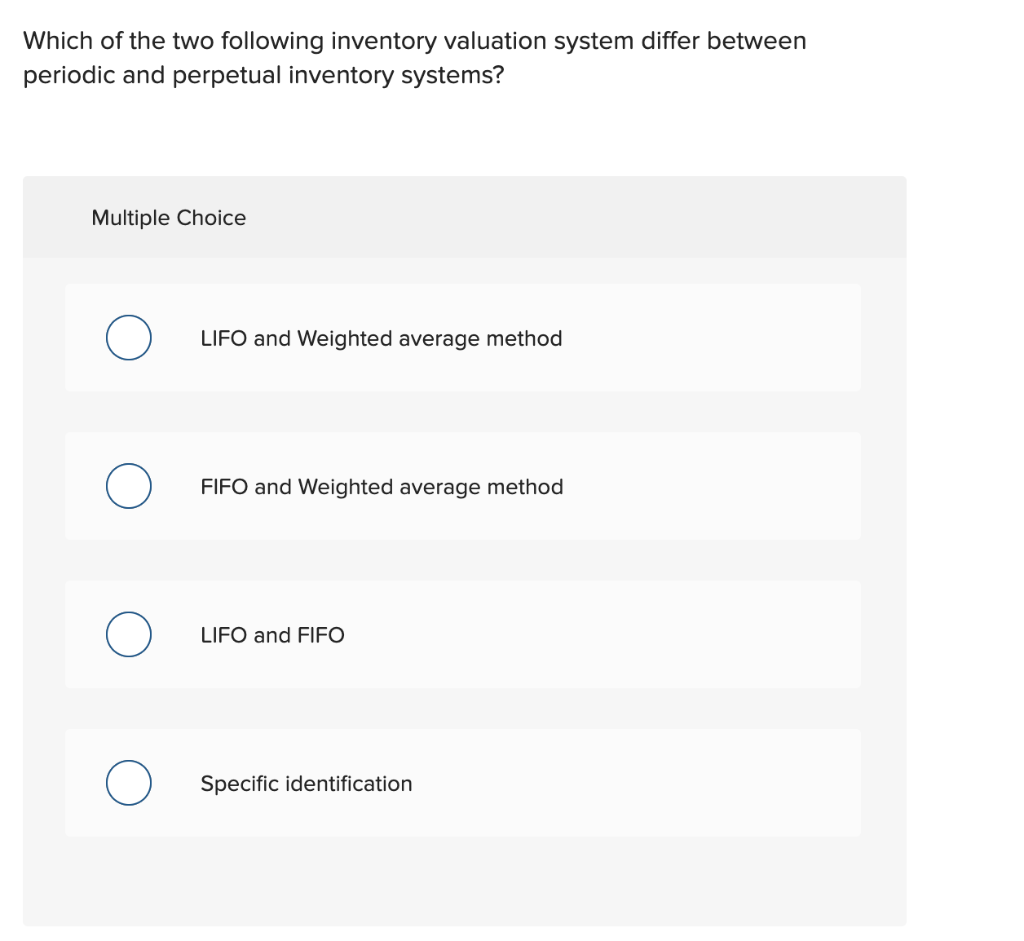This screenshot has height=941, width=1024.
Task: Click the LIFO and Weighted average method text
Action: [x=381, y=339]
